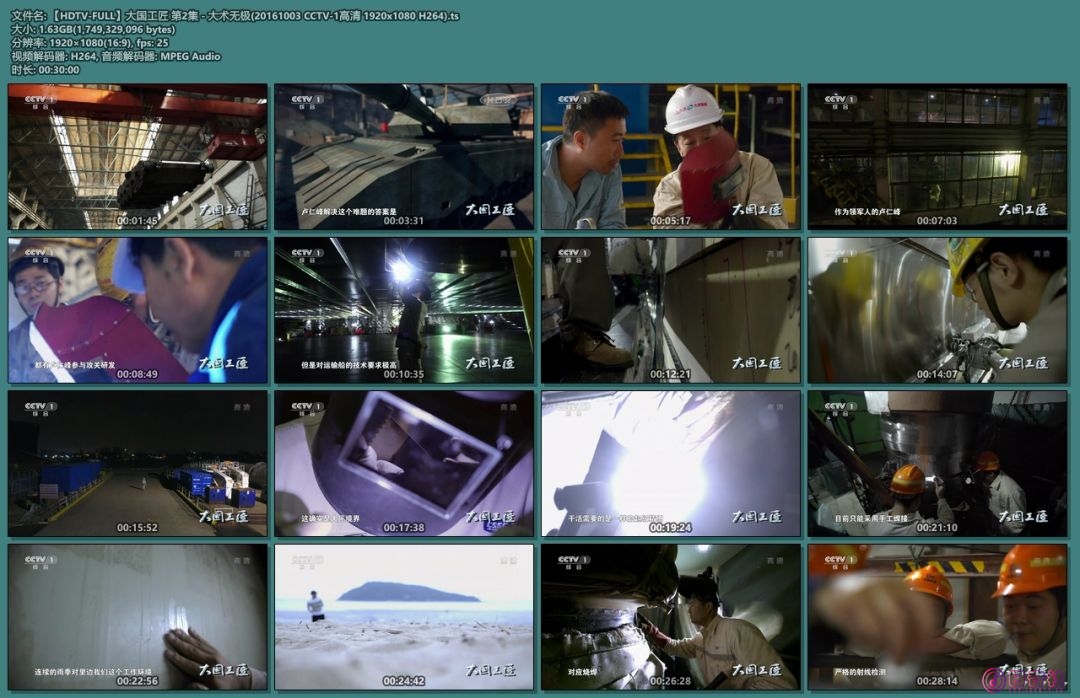The height and width of the screenshot is (698, 1080).
Task: Select the thumbnail timestamped 00:03:31
Action: click(x=404, y=156)
